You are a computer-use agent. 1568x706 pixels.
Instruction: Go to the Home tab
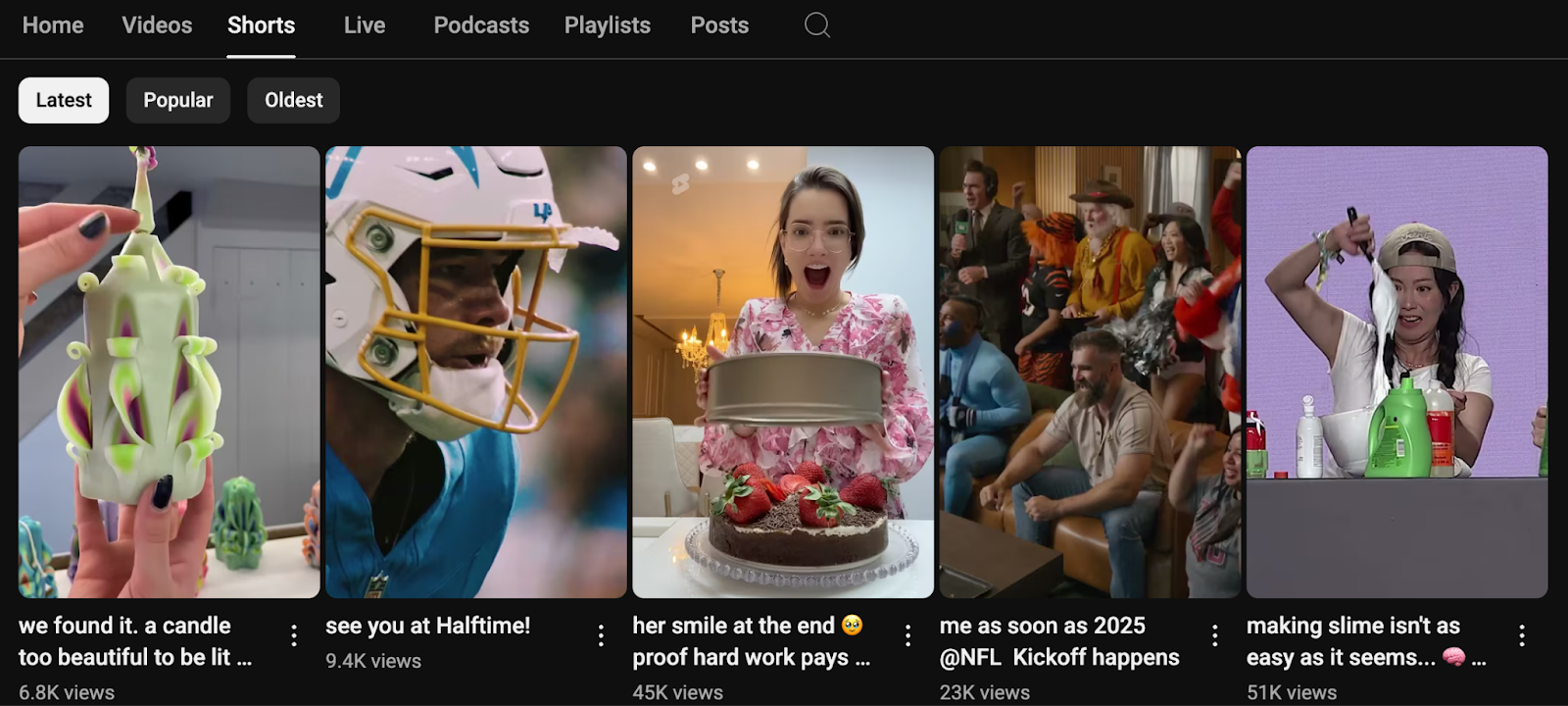tap(53, 25)
